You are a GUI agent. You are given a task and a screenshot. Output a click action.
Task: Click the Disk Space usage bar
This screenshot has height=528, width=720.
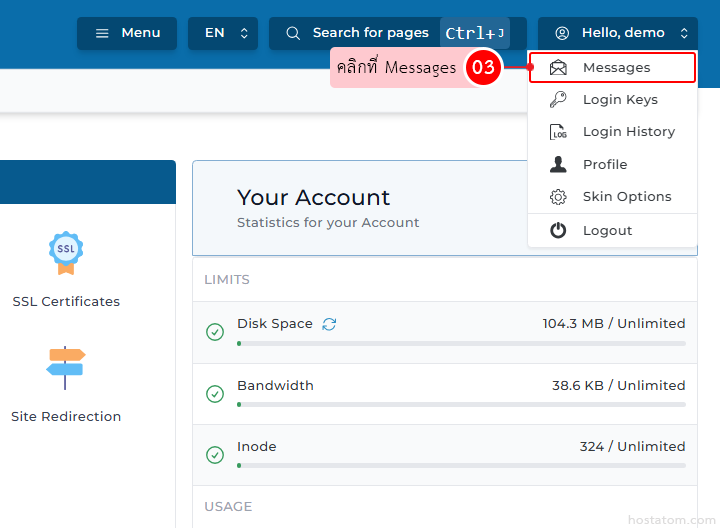(x=461, y=343)
